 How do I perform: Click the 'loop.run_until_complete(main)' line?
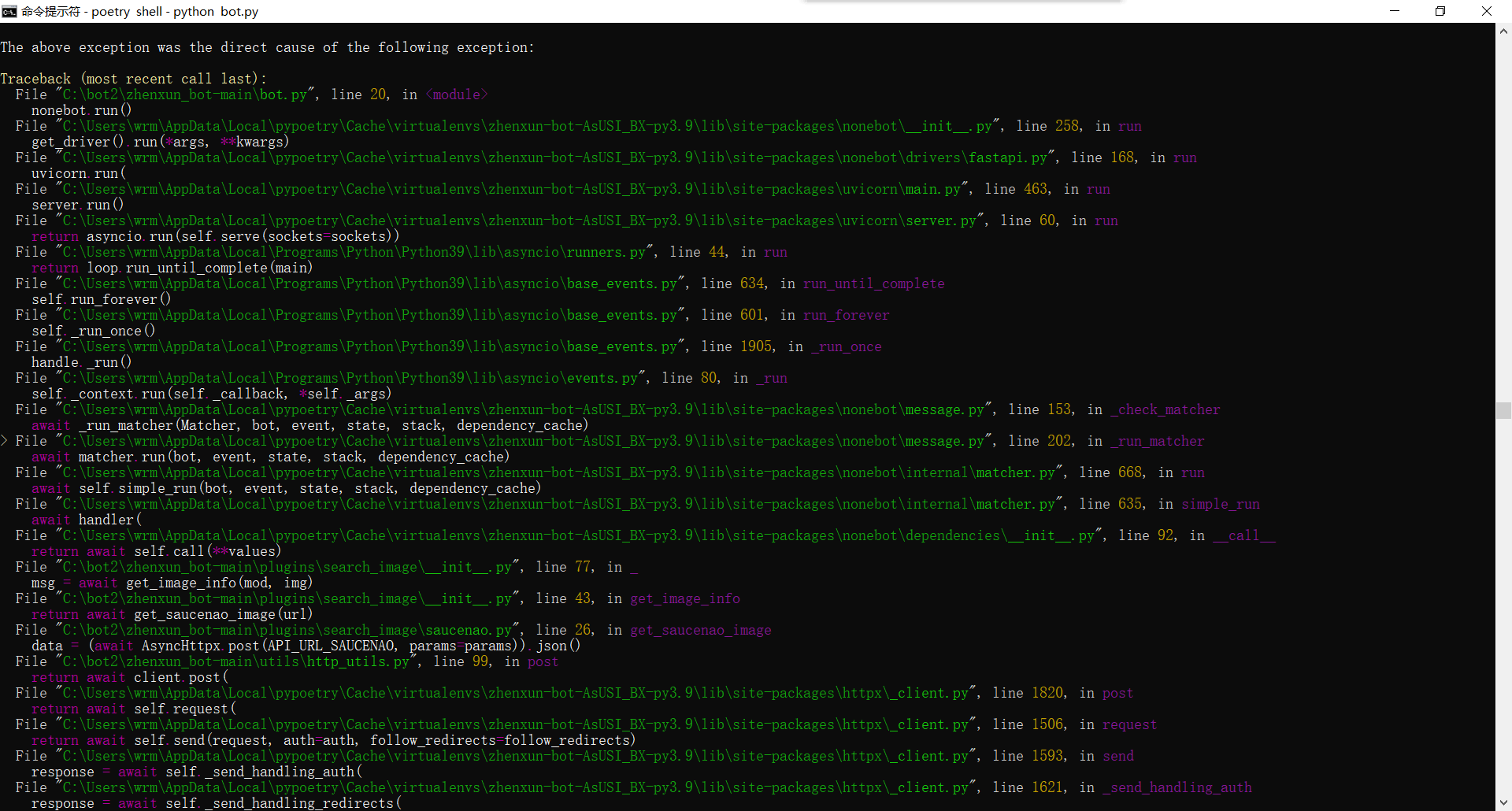coord(172,268)
